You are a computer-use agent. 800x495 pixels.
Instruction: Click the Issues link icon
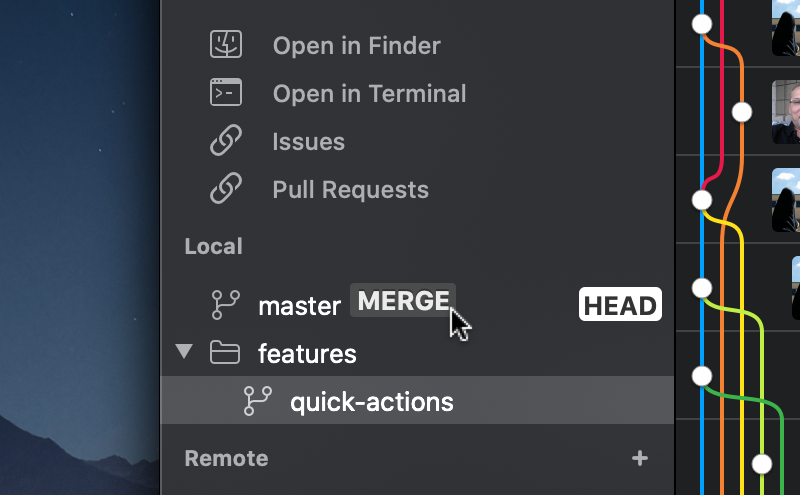[x=226, y=141]
